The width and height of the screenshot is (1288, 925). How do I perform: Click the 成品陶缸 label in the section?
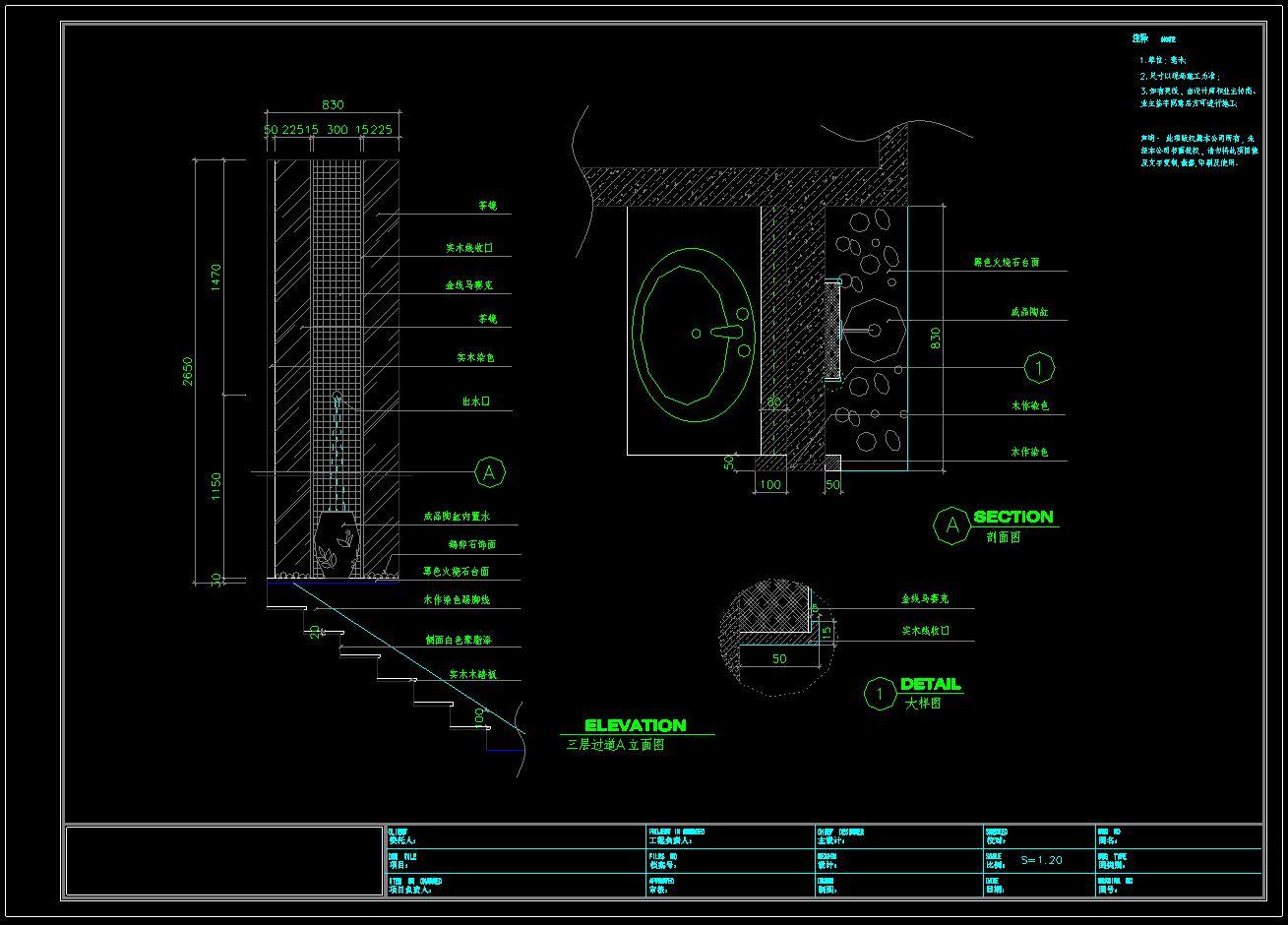click(x=1030, y=312)
